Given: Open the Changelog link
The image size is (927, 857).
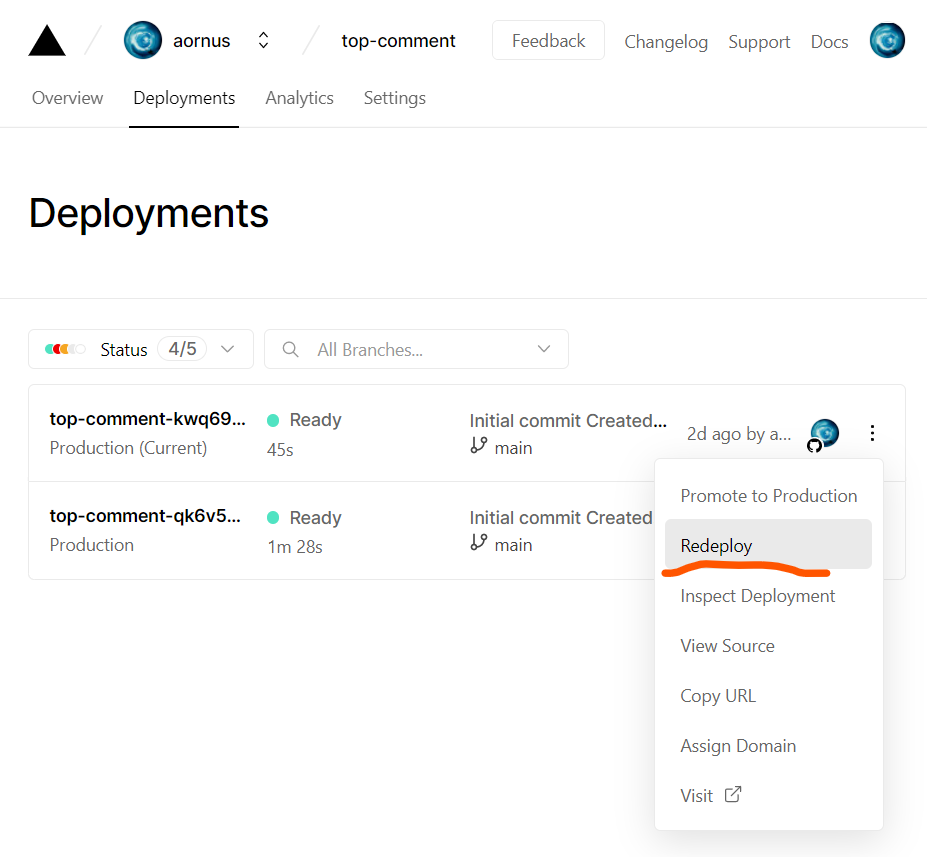Looking at the screenshot, I should (665, 42).
